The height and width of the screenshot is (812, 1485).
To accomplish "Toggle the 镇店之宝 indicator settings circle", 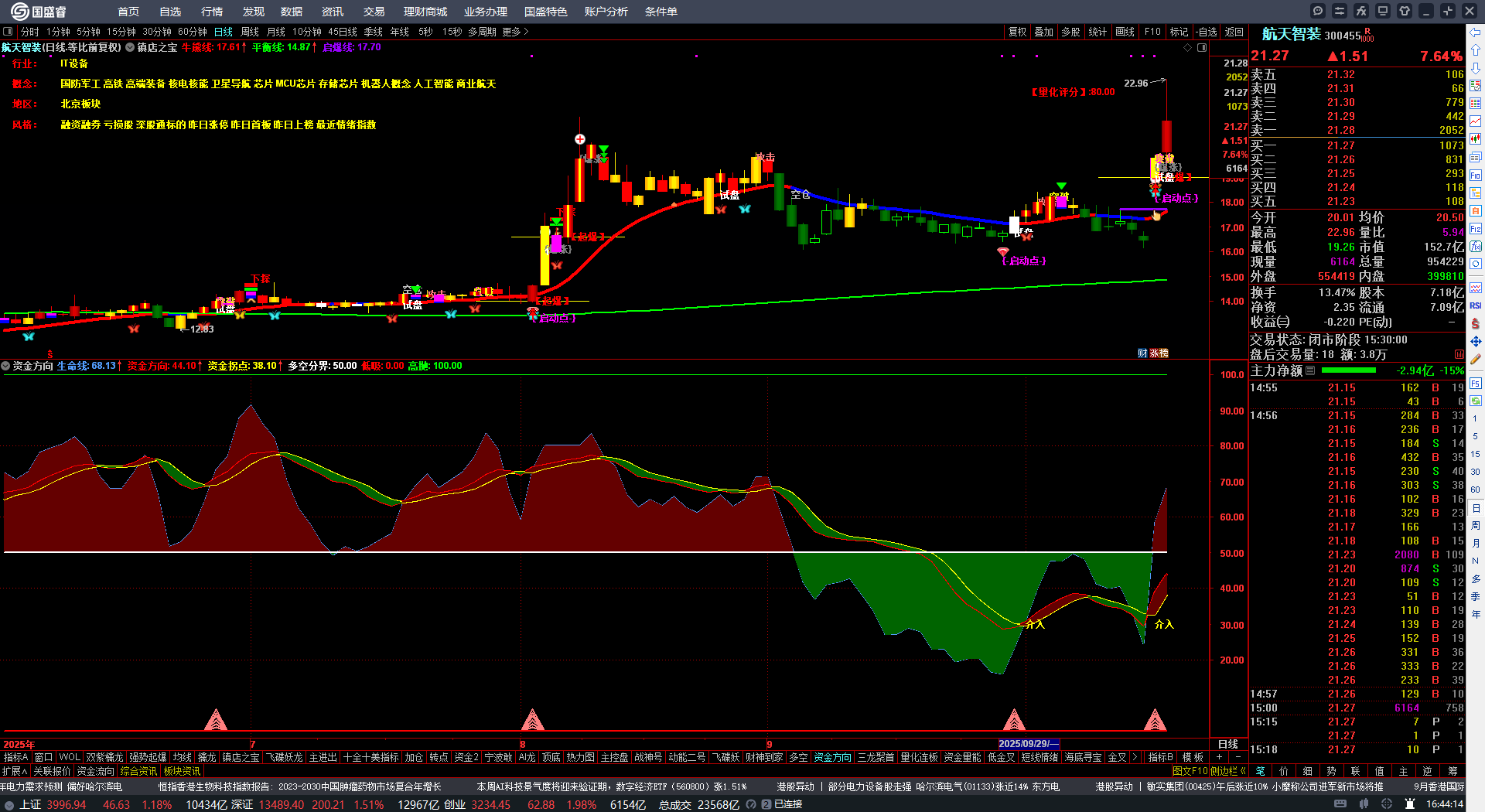I will click(130, 47).
